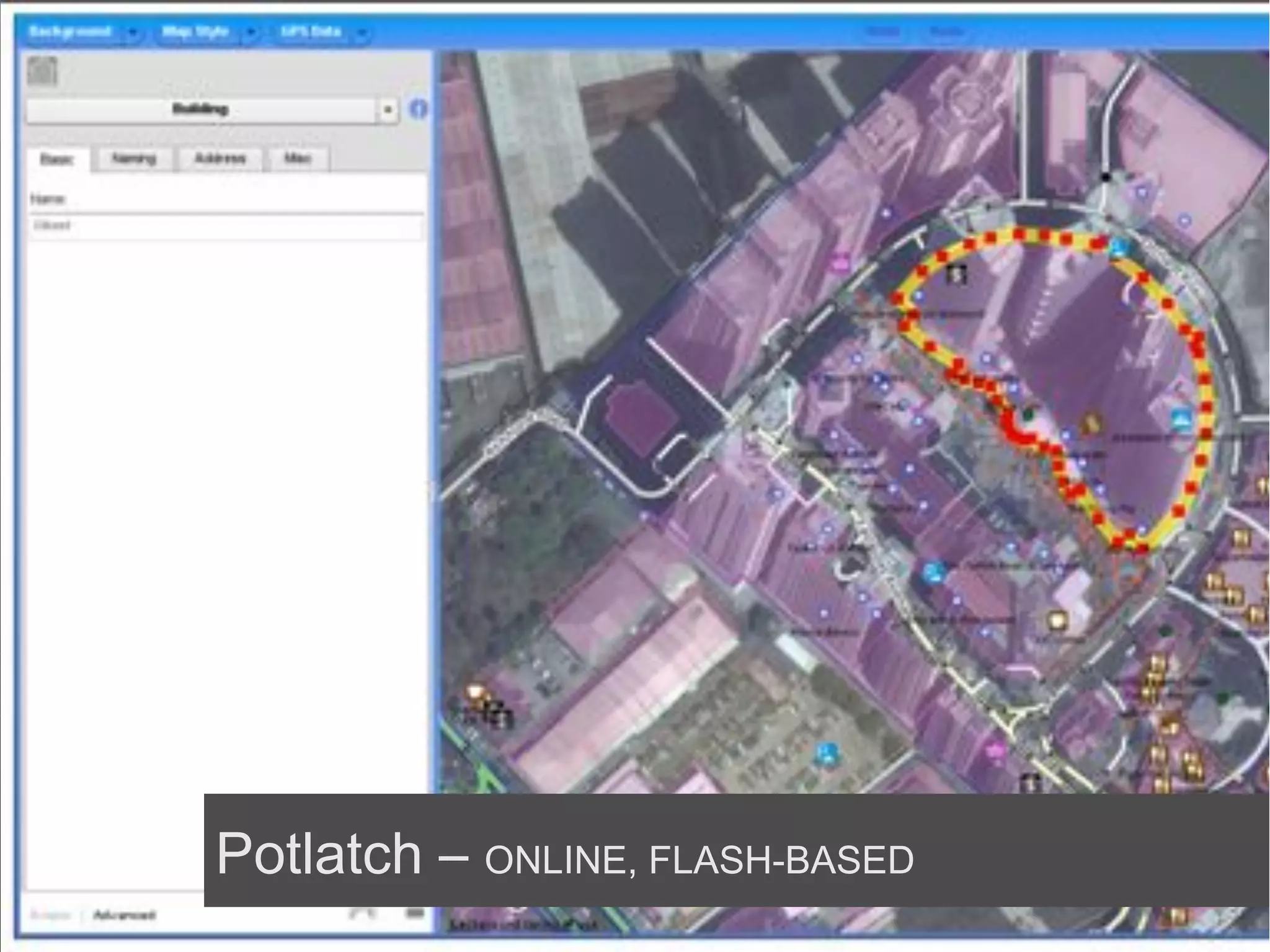Switch to the Advanced tag view
Viewport: 1270px width, 952px height.
click(x=123, y=915)
